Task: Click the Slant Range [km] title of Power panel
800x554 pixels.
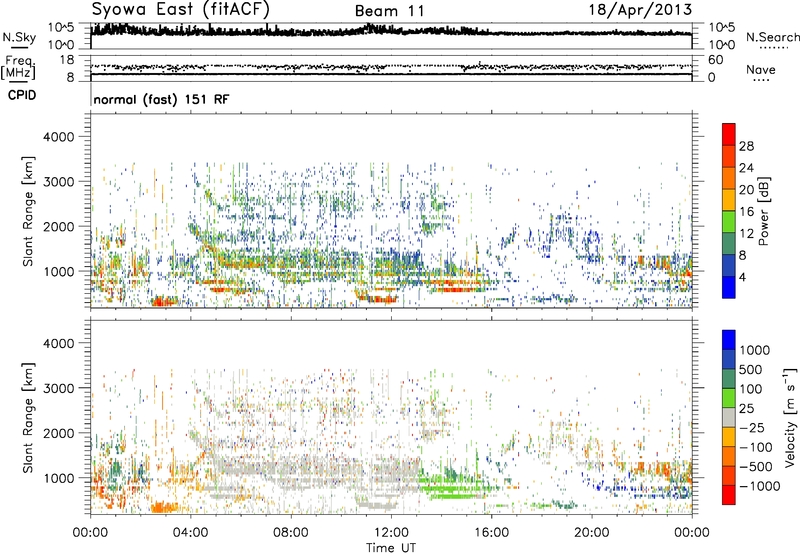Action: click(x=28, y=211)
